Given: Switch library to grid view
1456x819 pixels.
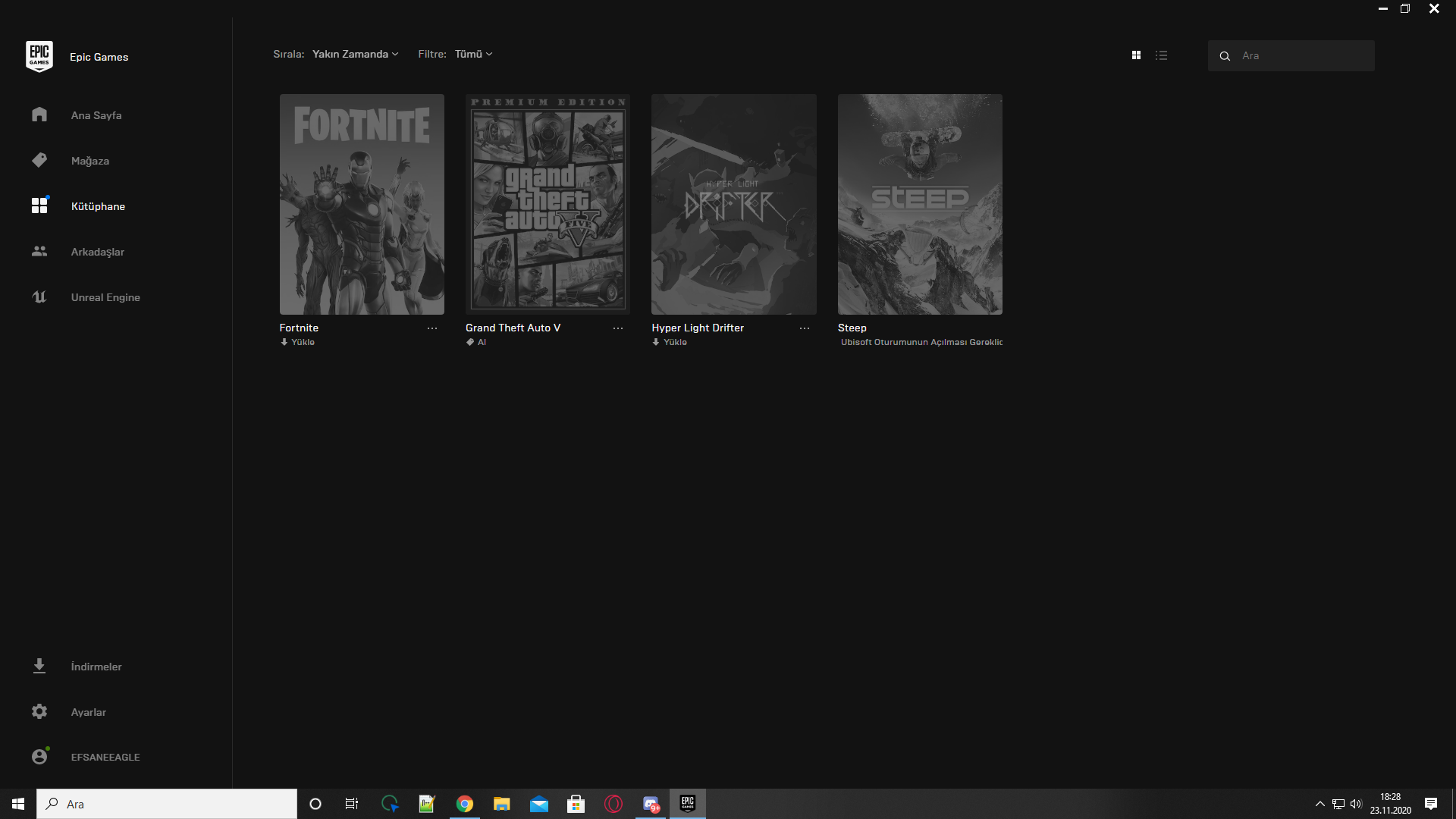Looking at the screenshot, I should pos(1136,55).
